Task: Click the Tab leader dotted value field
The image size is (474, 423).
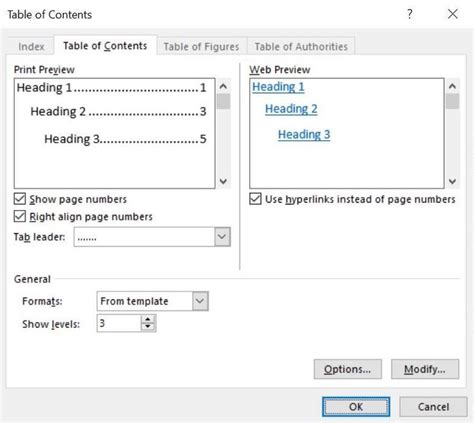Action: 144,237
